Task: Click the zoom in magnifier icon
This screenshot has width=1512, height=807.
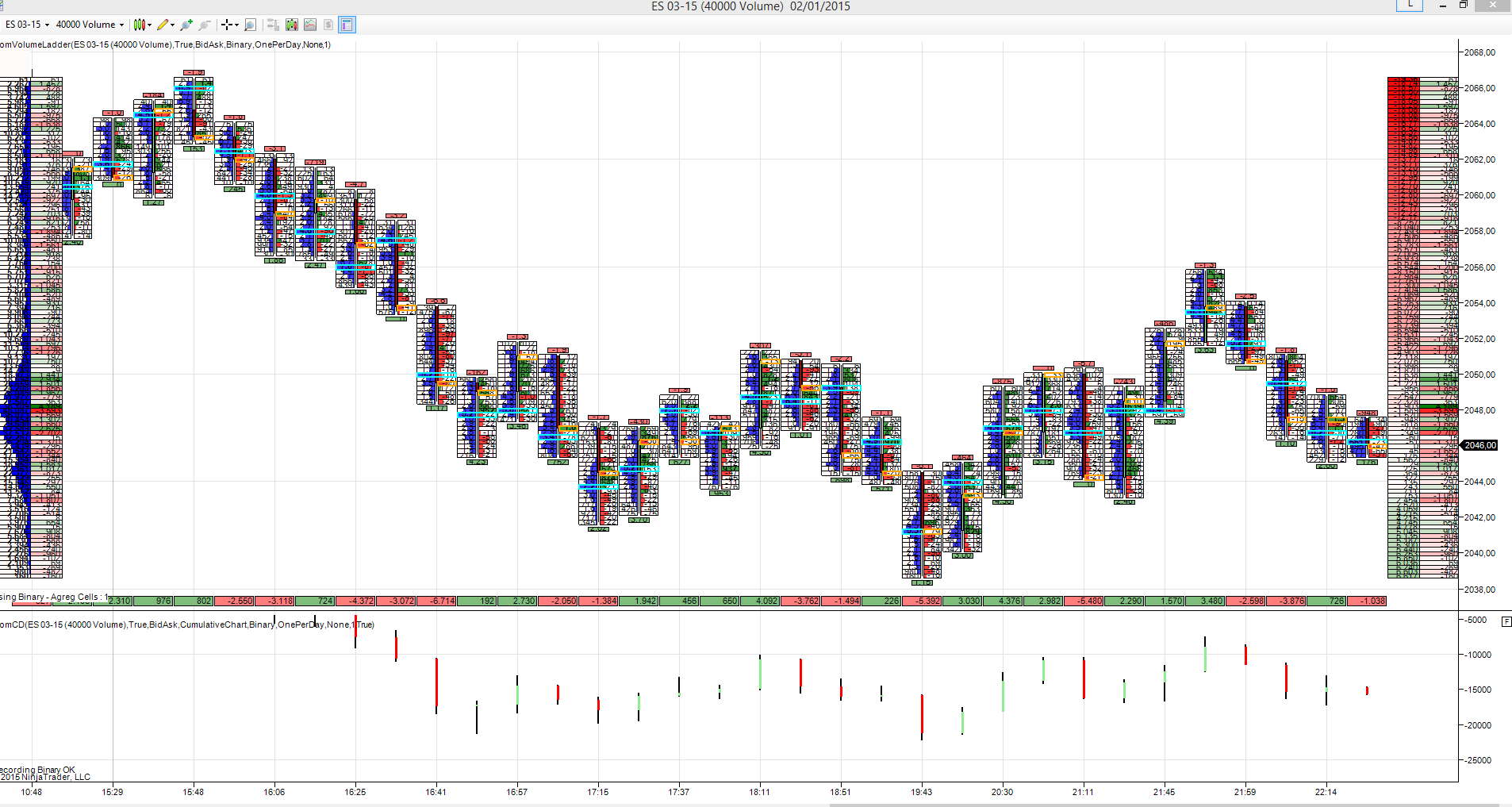Action: 186,25
